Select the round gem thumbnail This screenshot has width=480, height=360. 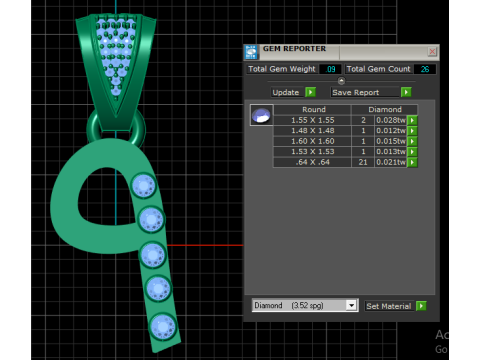tap(261, 115)
